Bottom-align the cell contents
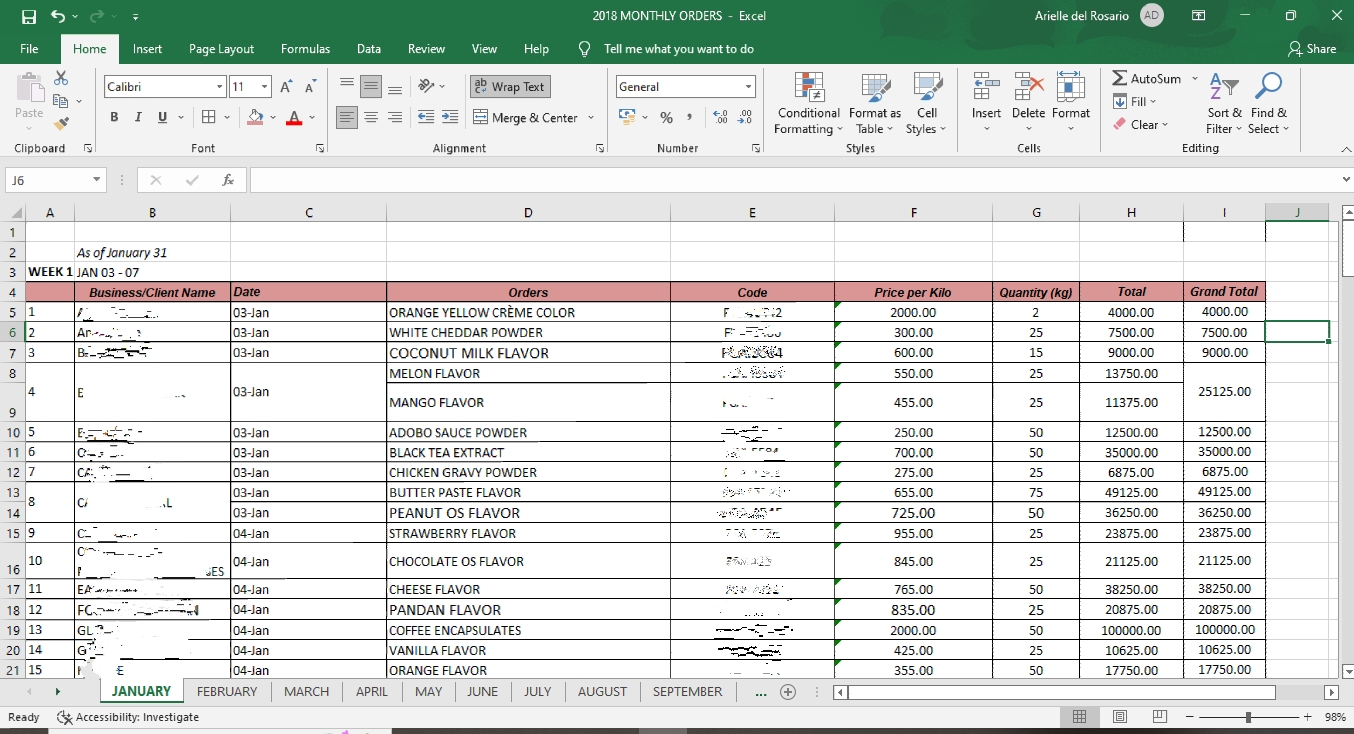The image size is (1354, 734). 395,87
